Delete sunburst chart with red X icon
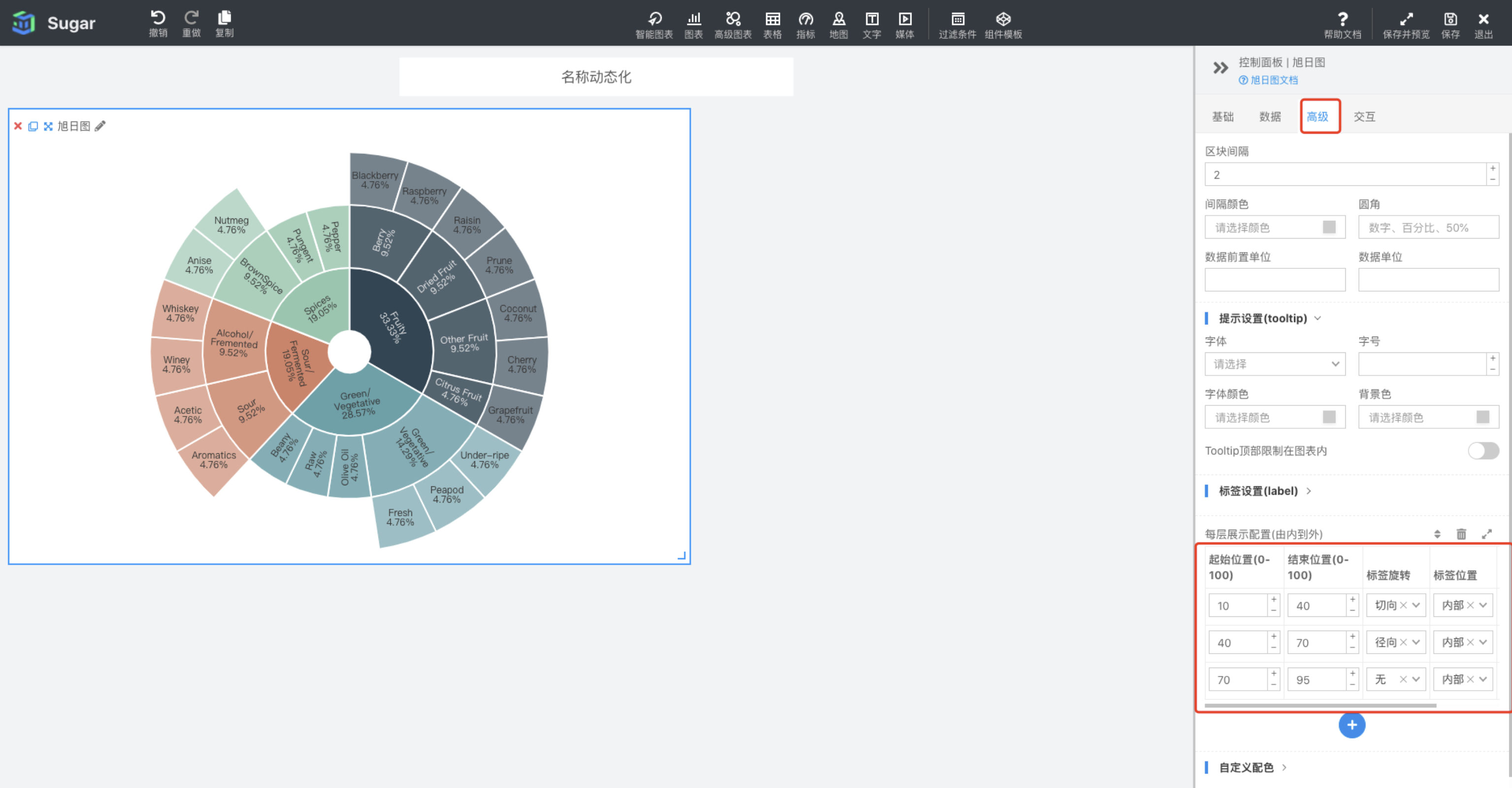The height and width of the screenshot is (788, 1512). click(18, 126)
